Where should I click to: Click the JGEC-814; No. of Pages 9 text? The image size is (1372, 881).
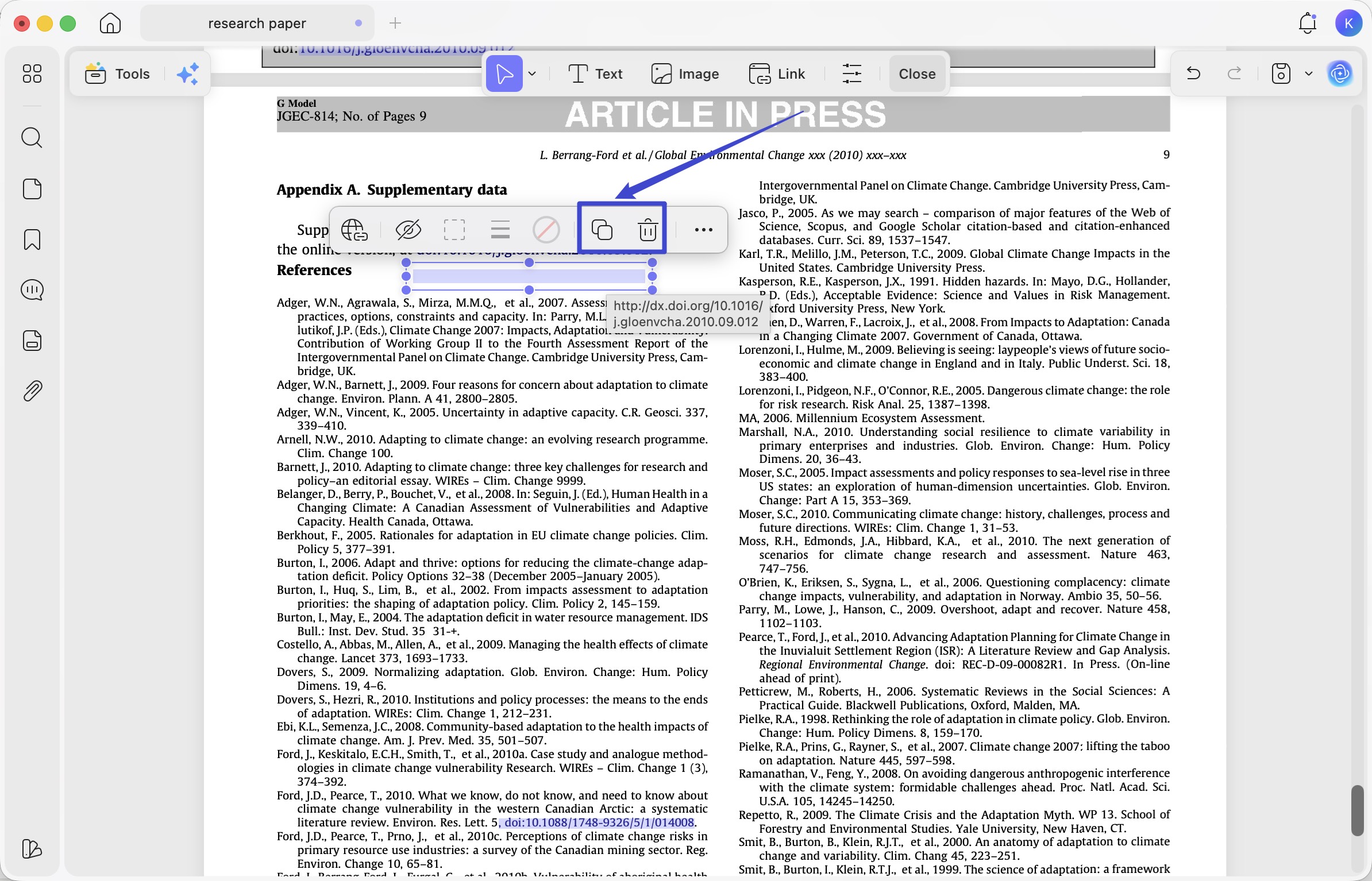[x=352, y=117]
